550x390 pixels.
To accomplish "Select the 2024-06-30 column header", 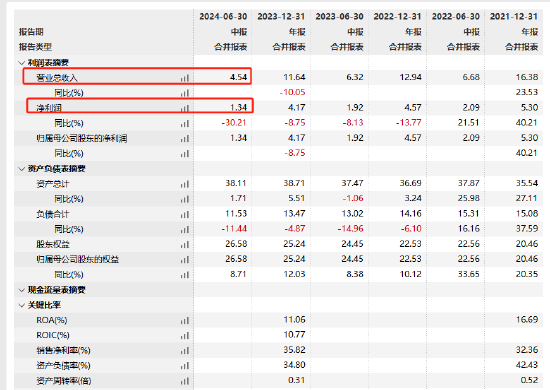I will (223, 16).
